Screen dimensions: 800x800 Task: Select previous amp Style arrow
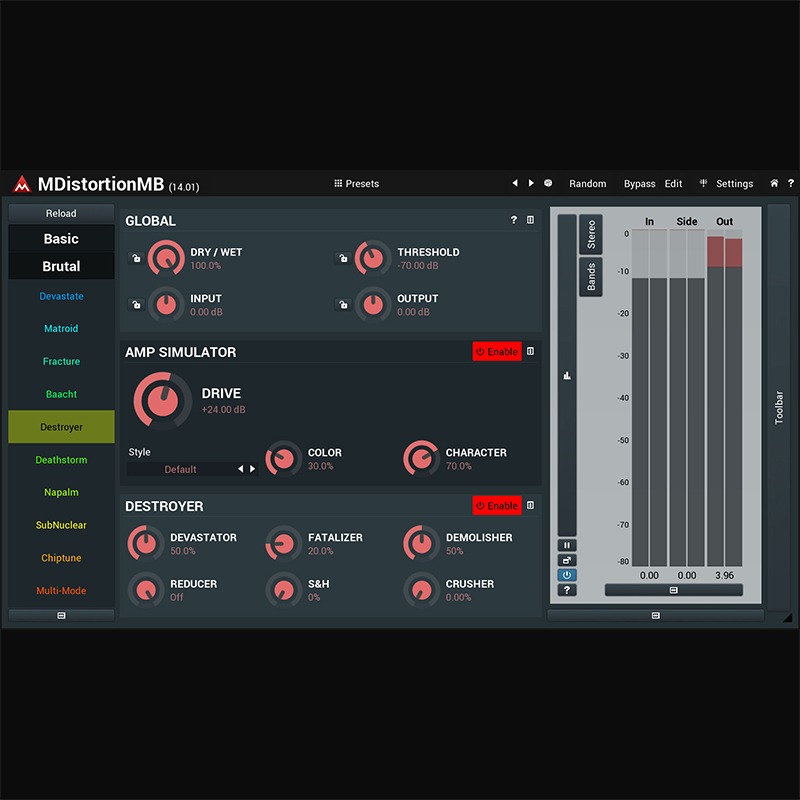pyautogui.click(x=240, y=468)
